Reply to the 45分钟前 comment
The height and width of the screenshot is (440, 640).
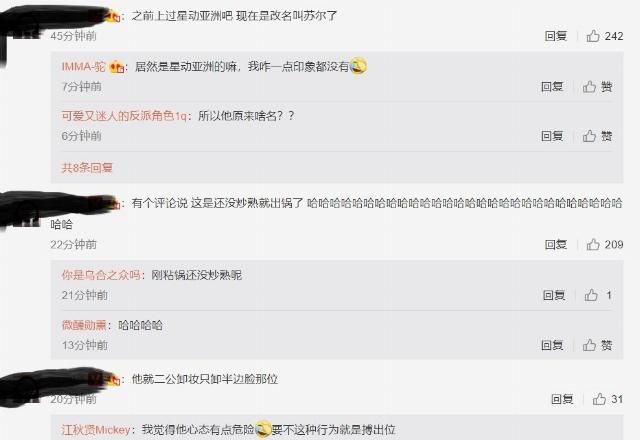pyautogui.click(x=556, y=36)
